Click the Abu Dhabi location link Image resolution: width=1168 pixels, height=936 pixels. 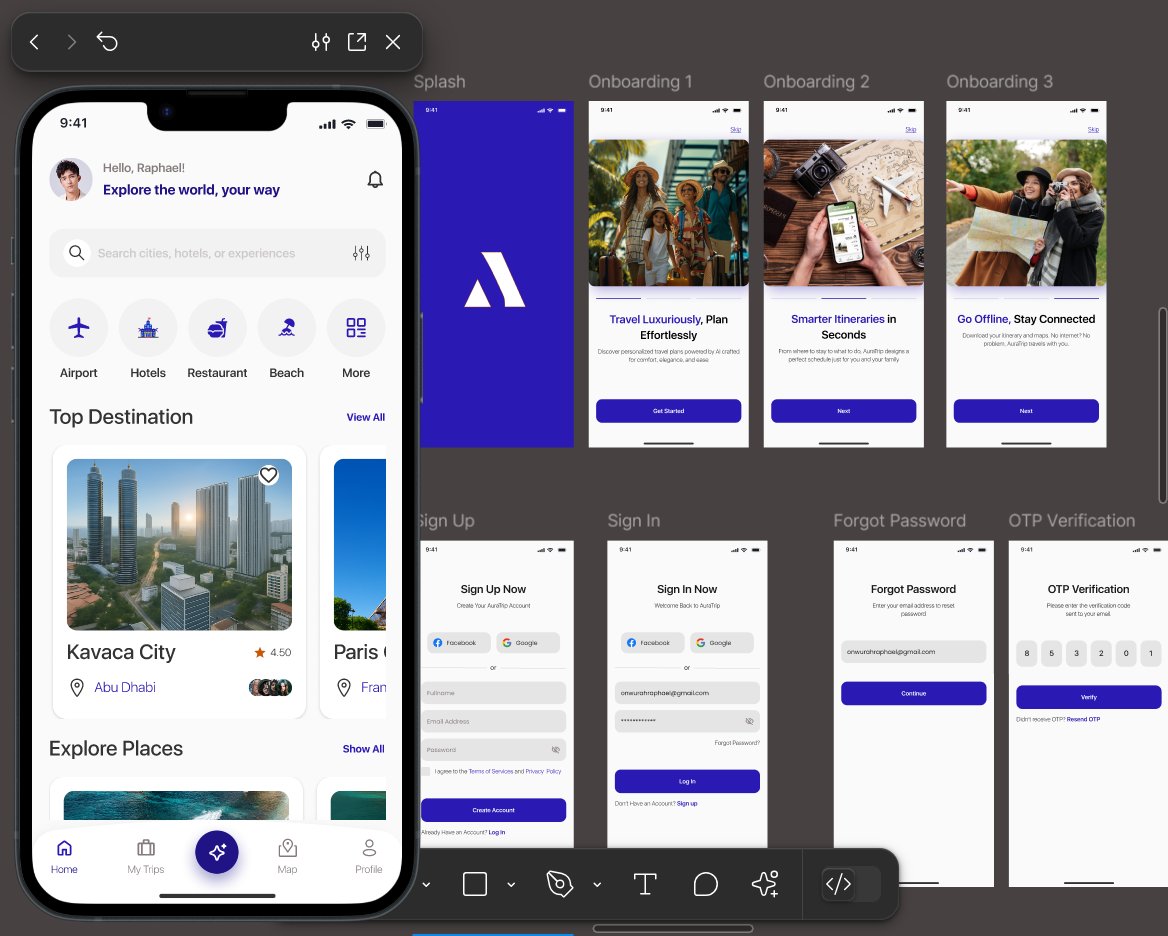click(x=125, y=687)
